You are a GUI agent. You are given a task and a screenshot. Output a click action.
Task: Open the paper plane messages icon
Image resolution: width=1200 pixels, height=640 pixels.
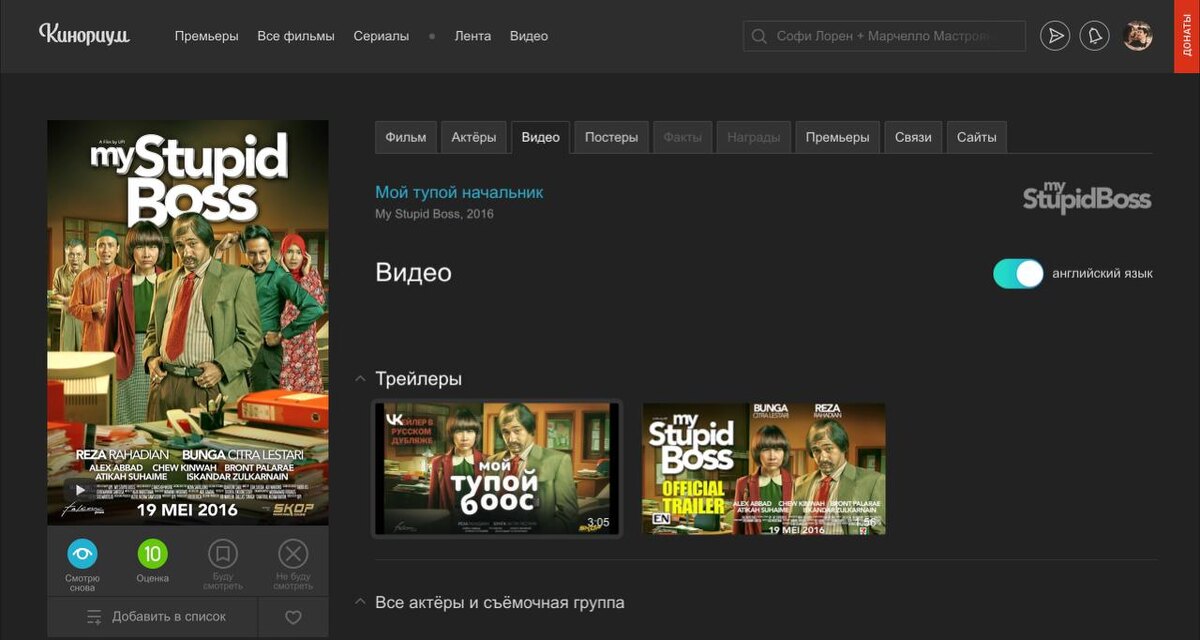point(1054,36)
